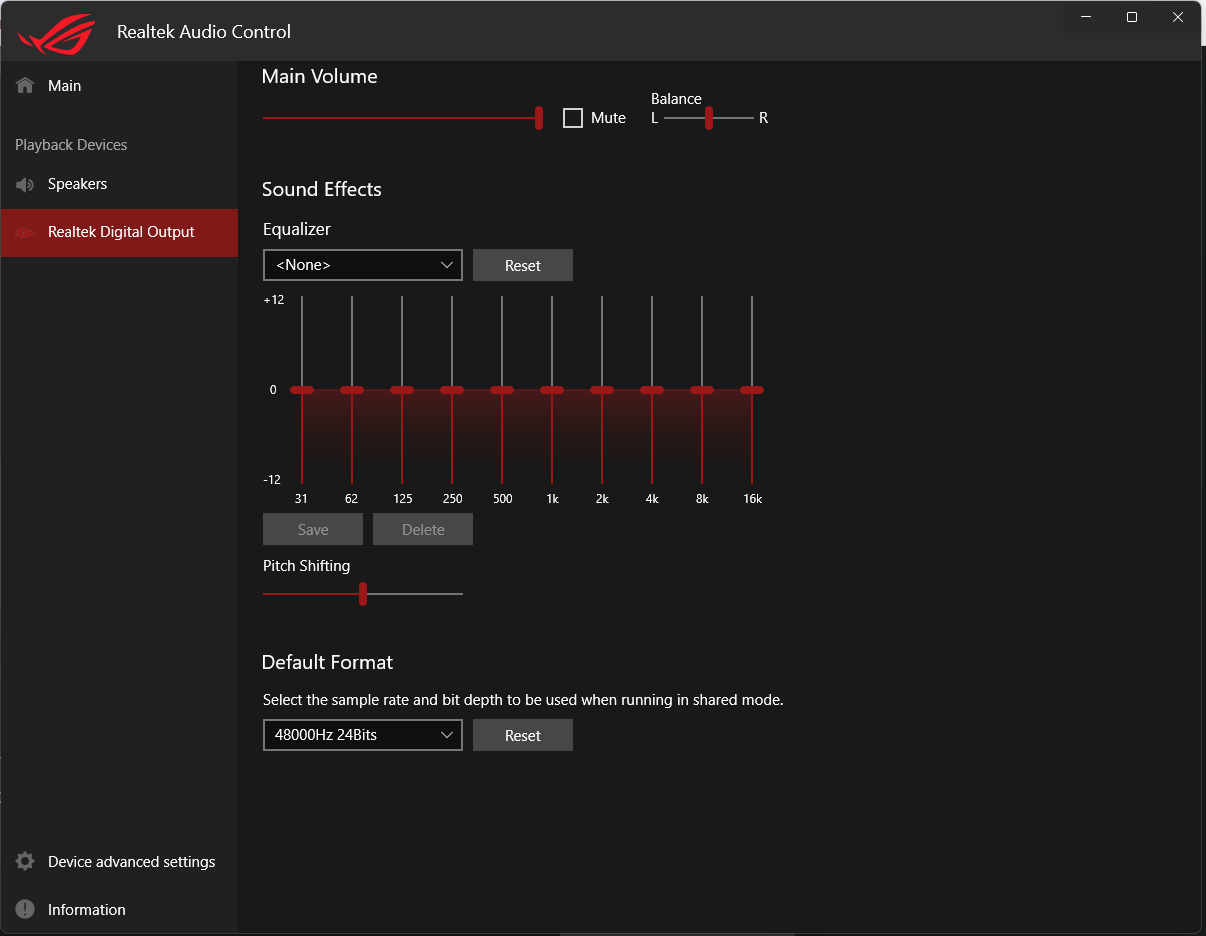Viewport: 1206px width, 936px height.
Task: Minimize the Realtek Audio Control window
Action: pos(1086,17)
